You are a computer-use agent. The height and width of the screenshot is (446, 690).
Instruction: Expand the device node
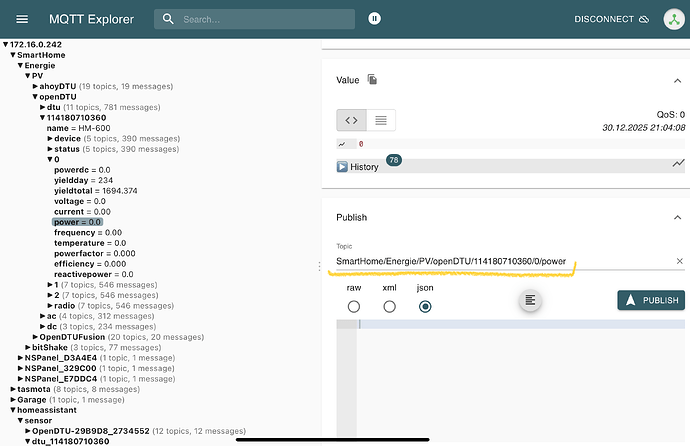[x=50, y=139]
